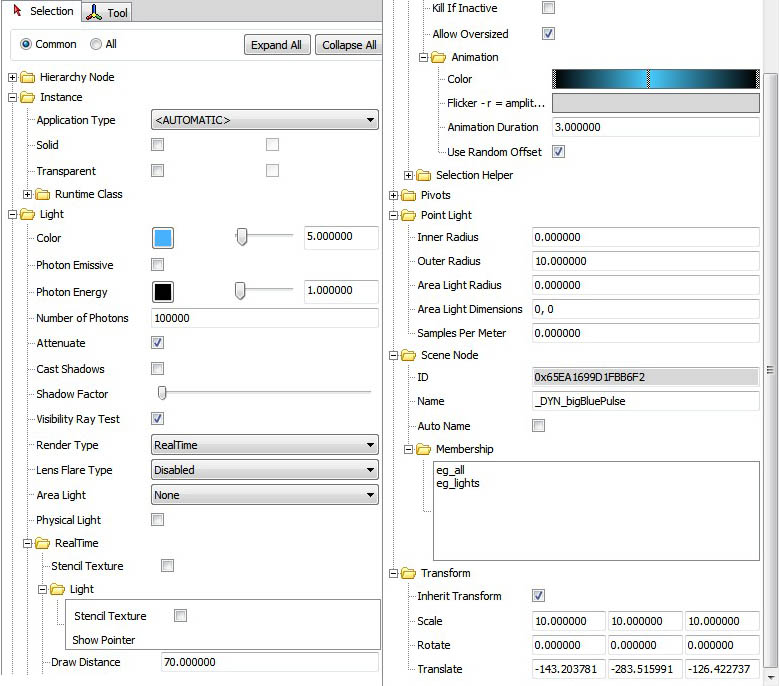Click the Shadow Factor slider handle
This screenshot has width=780, height=686.
pos(162,393)
